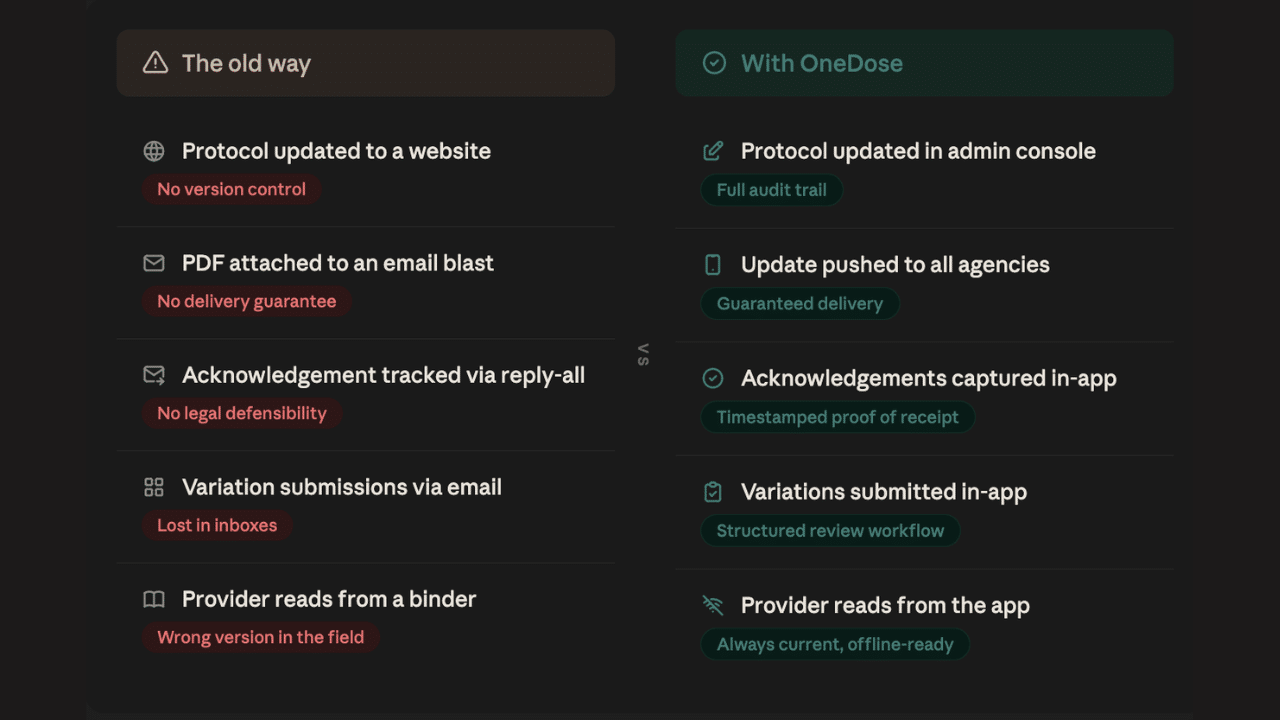The height and width of the screenshot is (720, 1280).
Task: Click the checkmark circle icon beside With OneDose
Action: 714,63
